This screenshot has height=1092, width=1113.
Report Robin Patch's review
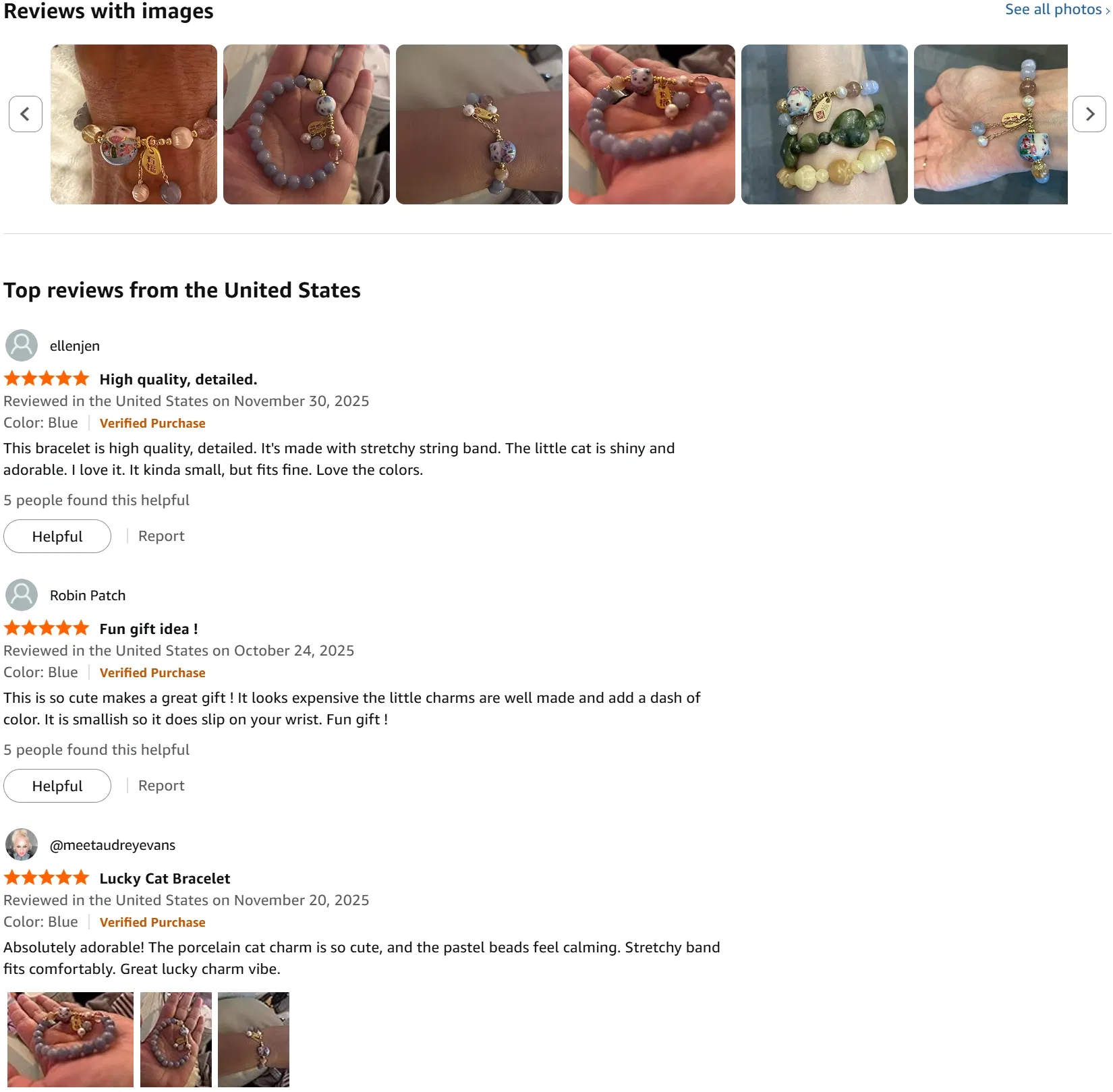(161, 786)
